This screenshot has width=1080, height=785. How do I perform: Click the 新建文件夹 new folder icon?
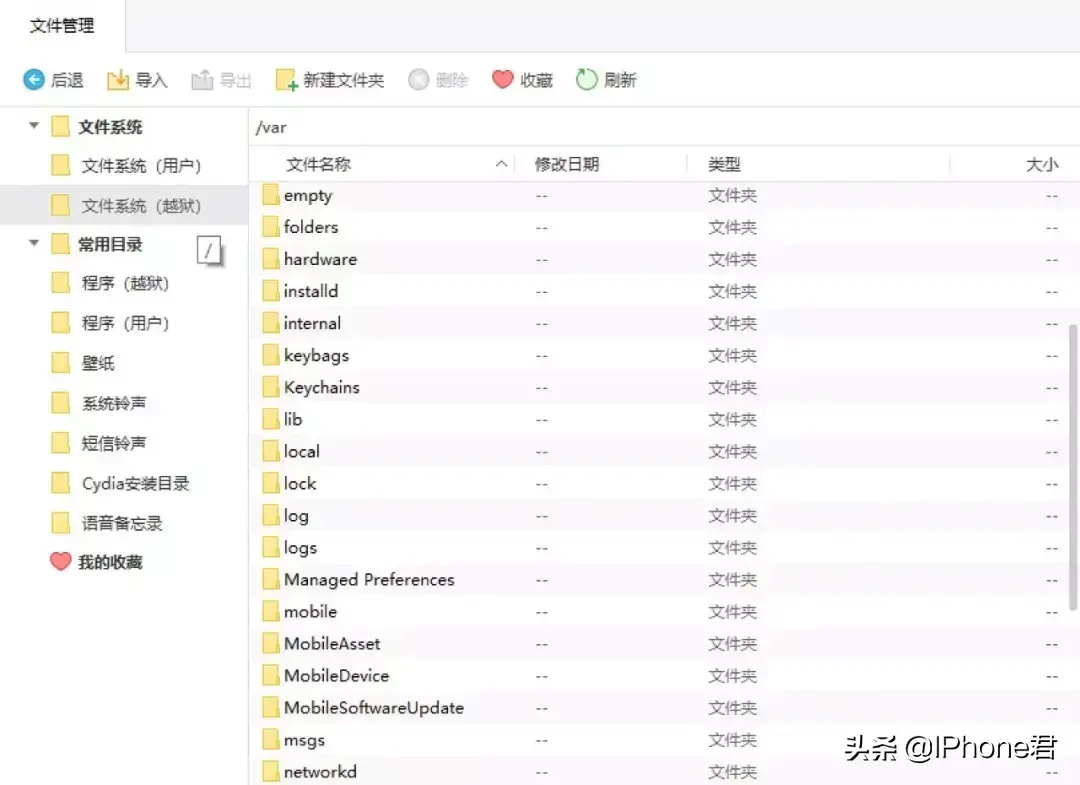coord(287,80)
